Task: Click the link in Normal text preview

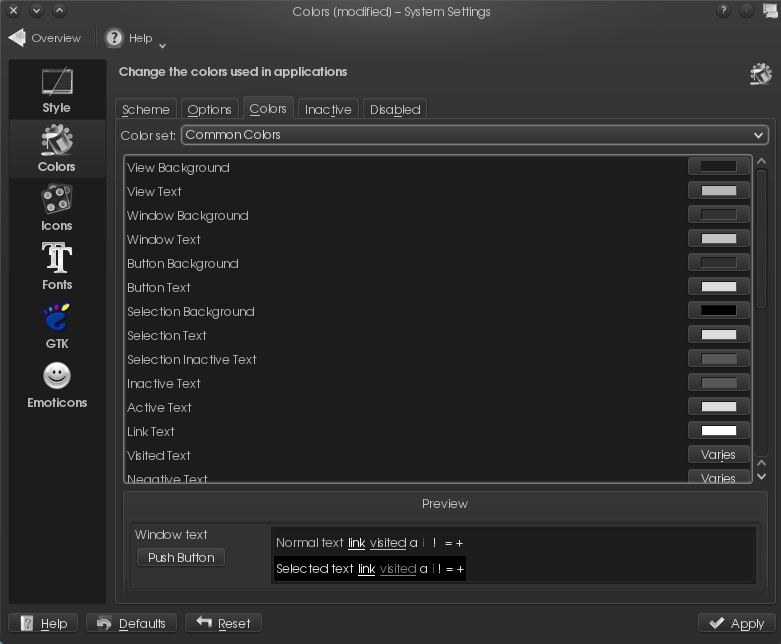Action: [x=357, y=543]
